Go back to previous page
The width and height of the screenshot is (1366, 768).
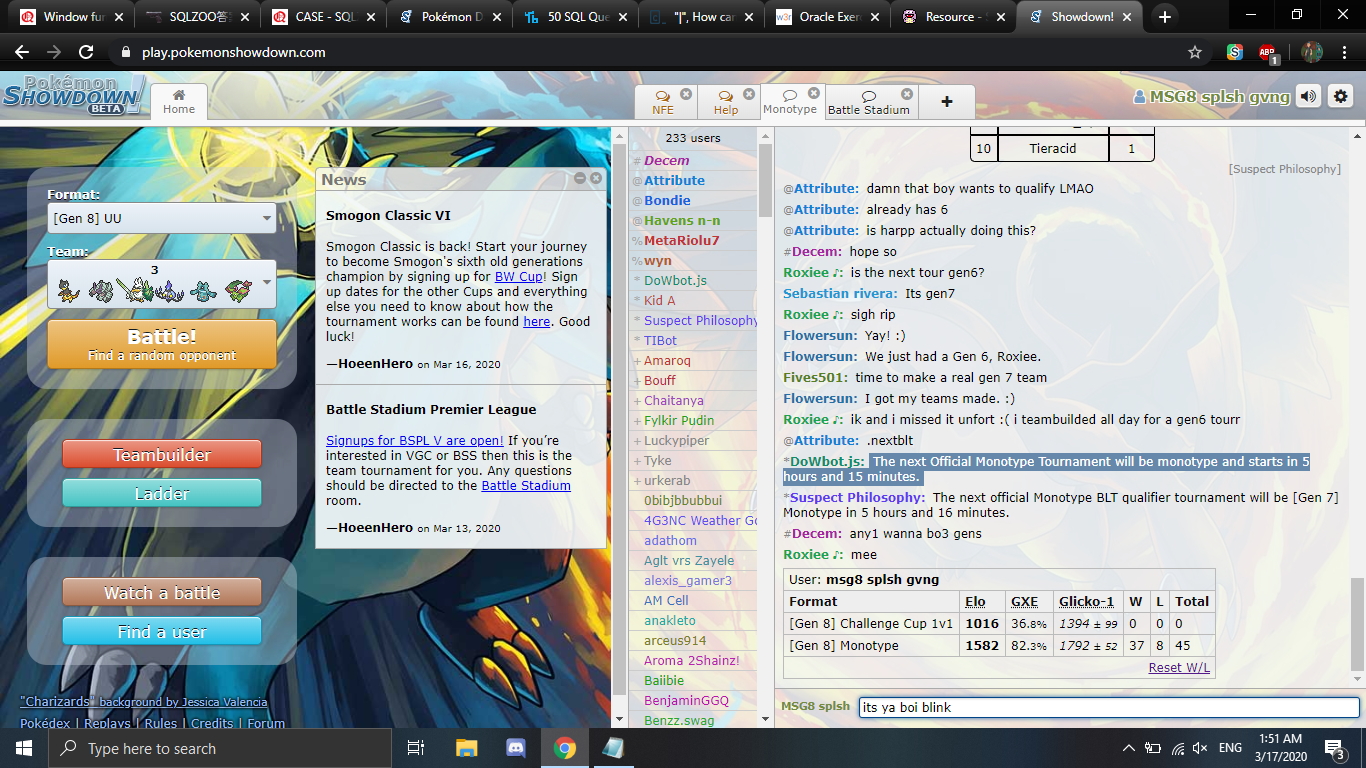(22, 52)
